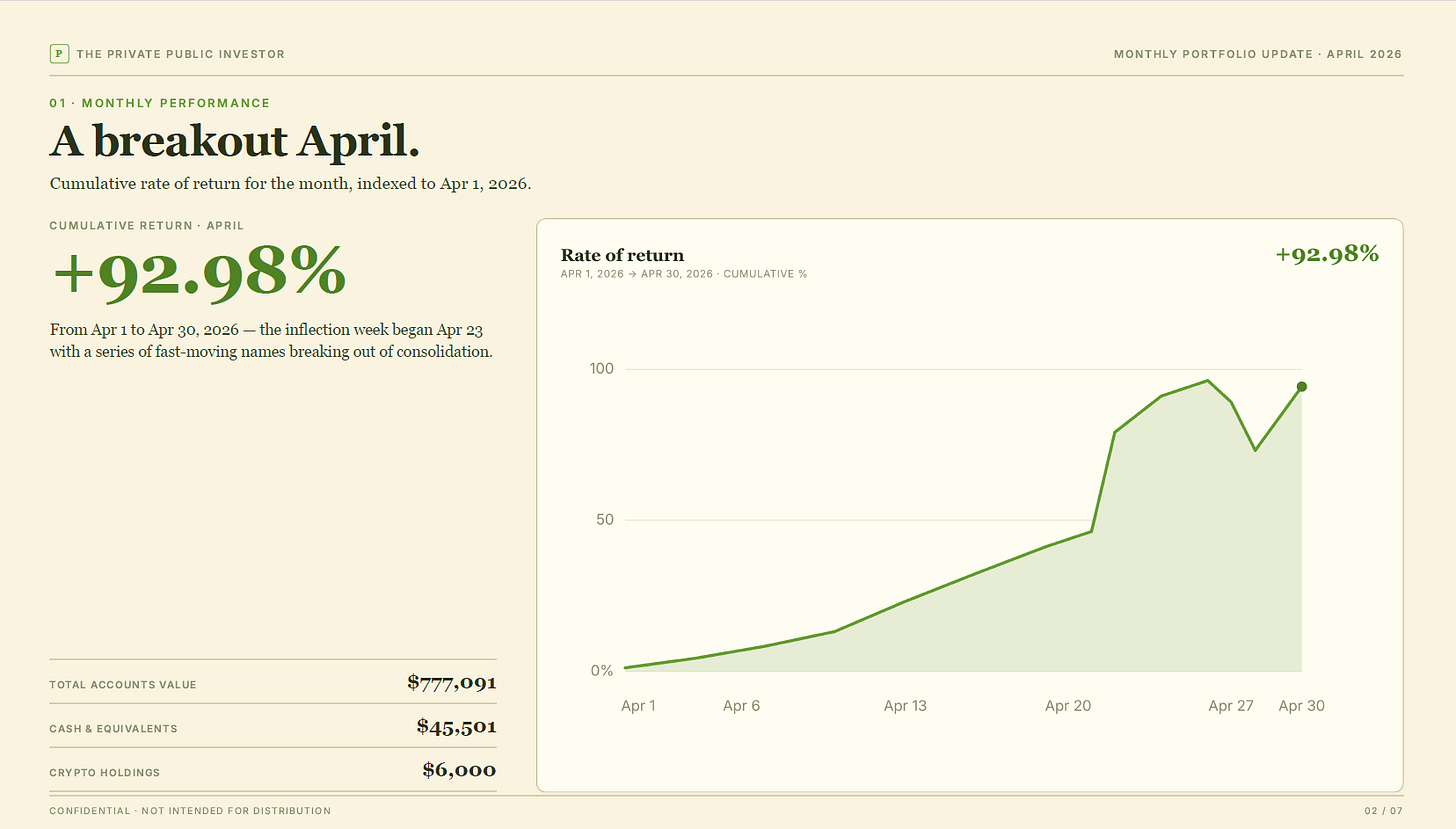Screen dimensions: 1456x829
Task: Click the 'Apr 20' x-axis label
Action: tap(1068, 706)
